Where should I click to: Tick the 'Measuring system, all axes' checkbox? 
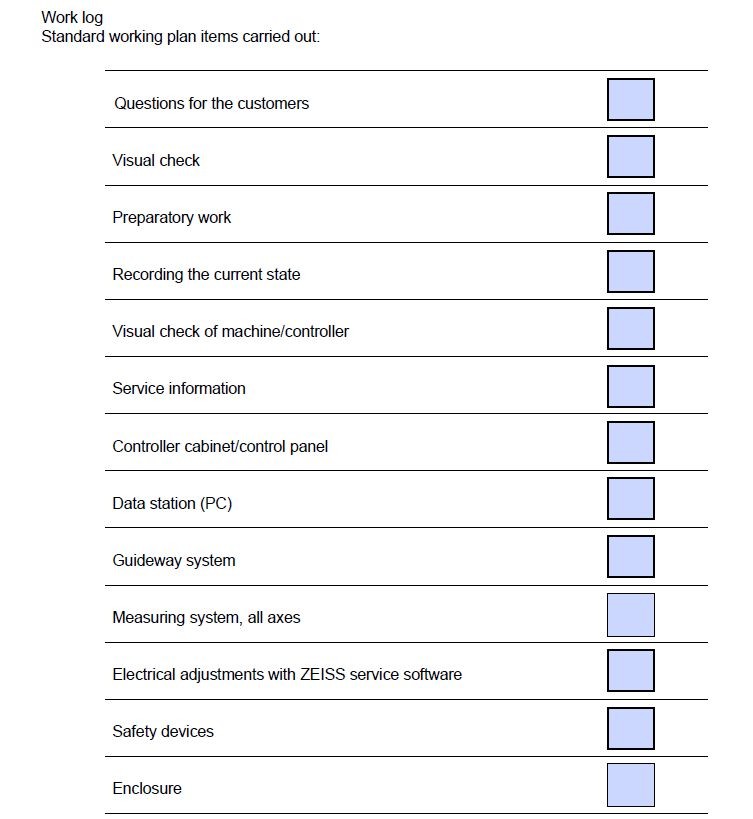point(630,615)
